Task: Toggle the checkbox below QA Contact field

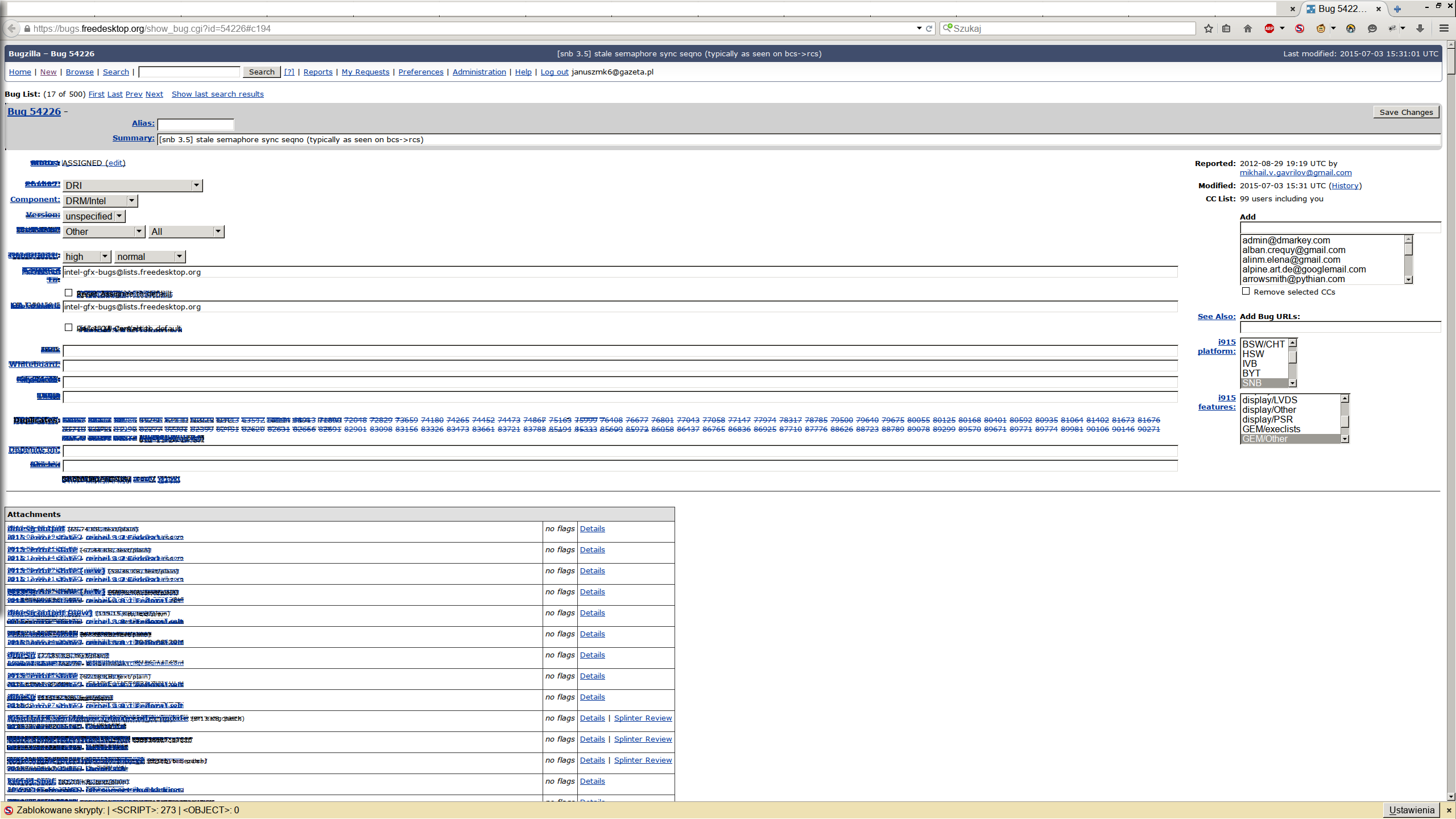Action: [x=69, y=328]
